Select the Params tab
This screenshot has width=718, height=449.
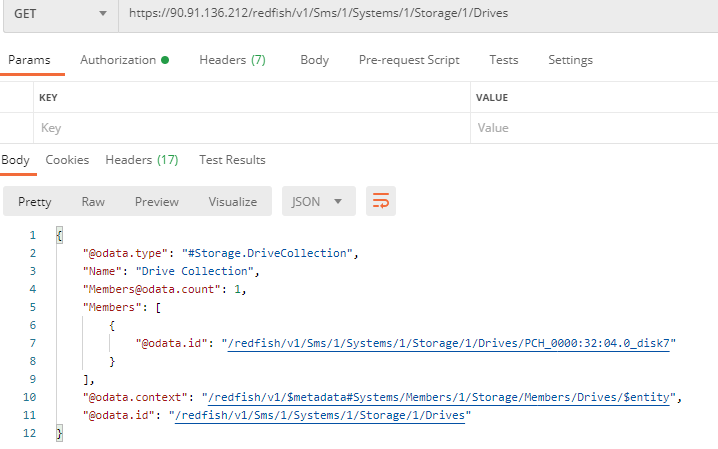coord(29,60)
